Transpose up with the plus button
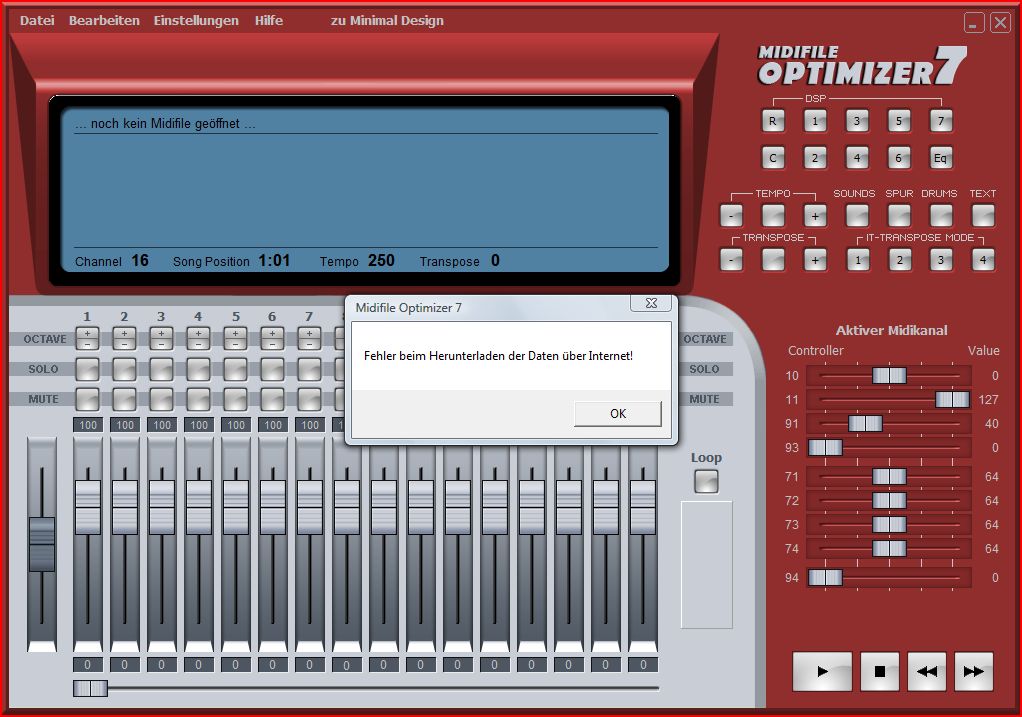The width and height of the screenshot is (1022, 717). (815, 260)
